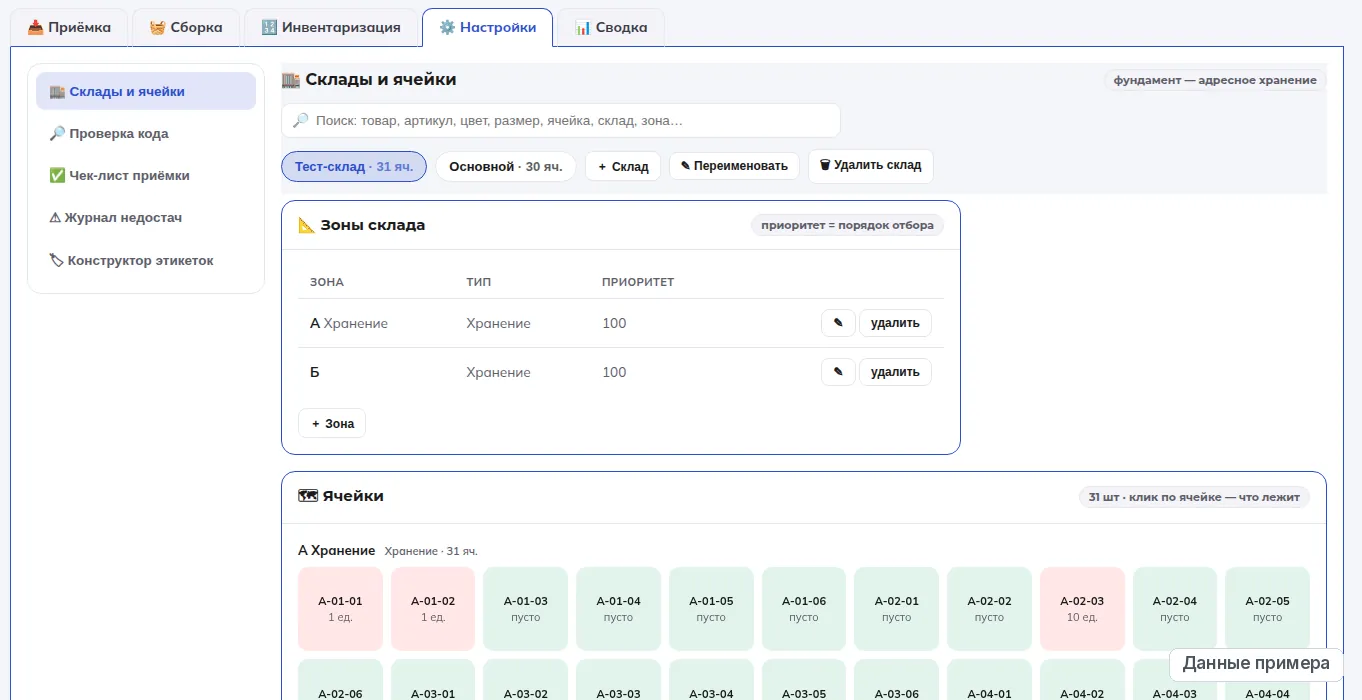Viewport: 1362px width, 700px height.
Task: Click the 31 шт cells hint badge
Action: 1194,496
